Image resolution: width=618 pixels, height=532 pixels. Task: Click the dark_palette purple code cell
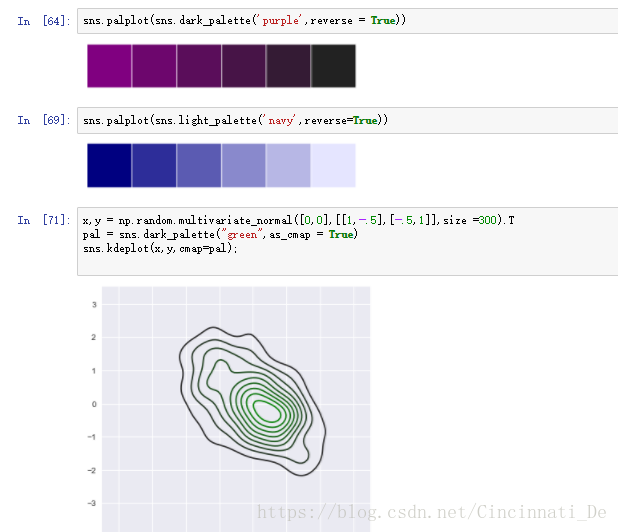pos(348,21)
